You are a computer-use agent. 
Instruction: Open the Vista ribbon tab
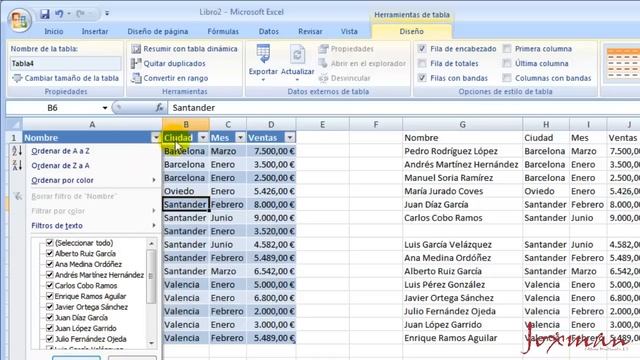point(349,31)
